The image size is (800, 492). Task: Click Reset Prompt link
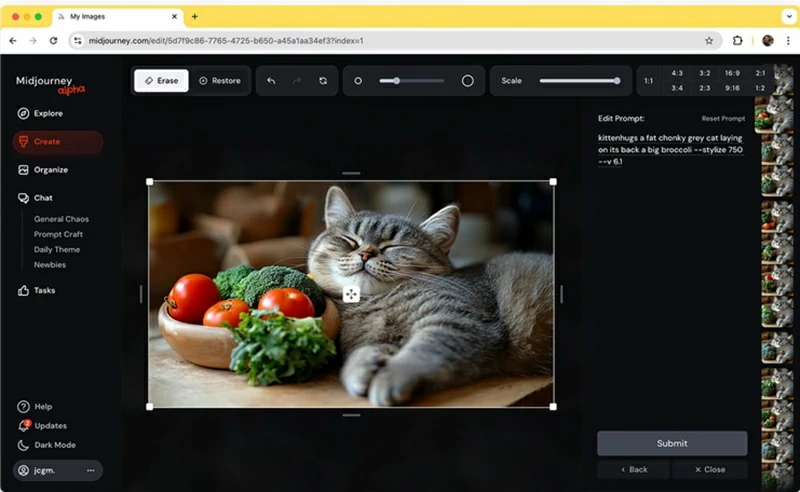click(722, 118)
